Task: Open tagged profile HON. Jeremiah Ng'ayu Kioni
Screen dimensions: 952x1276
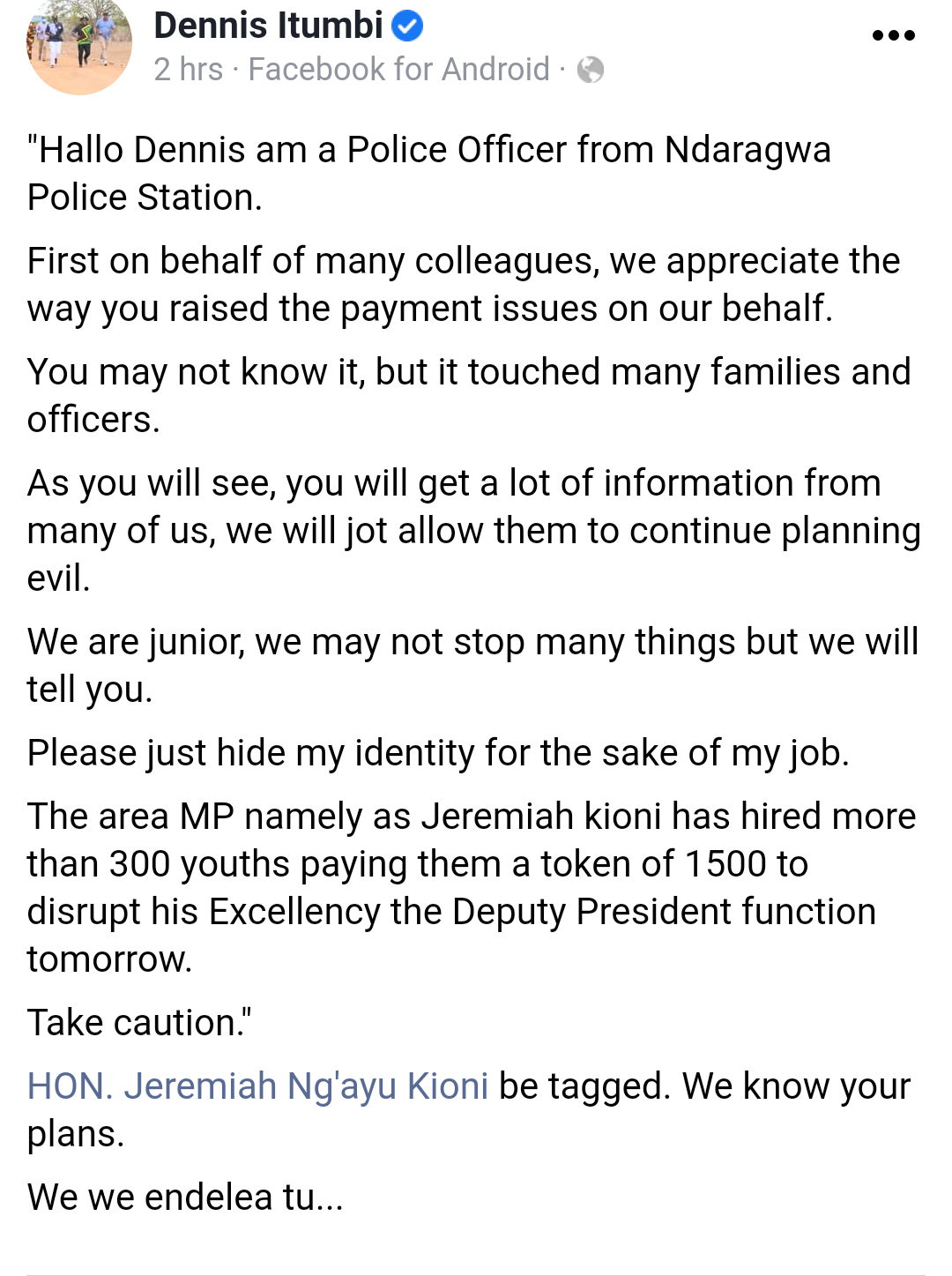Action: [257, 1086]
